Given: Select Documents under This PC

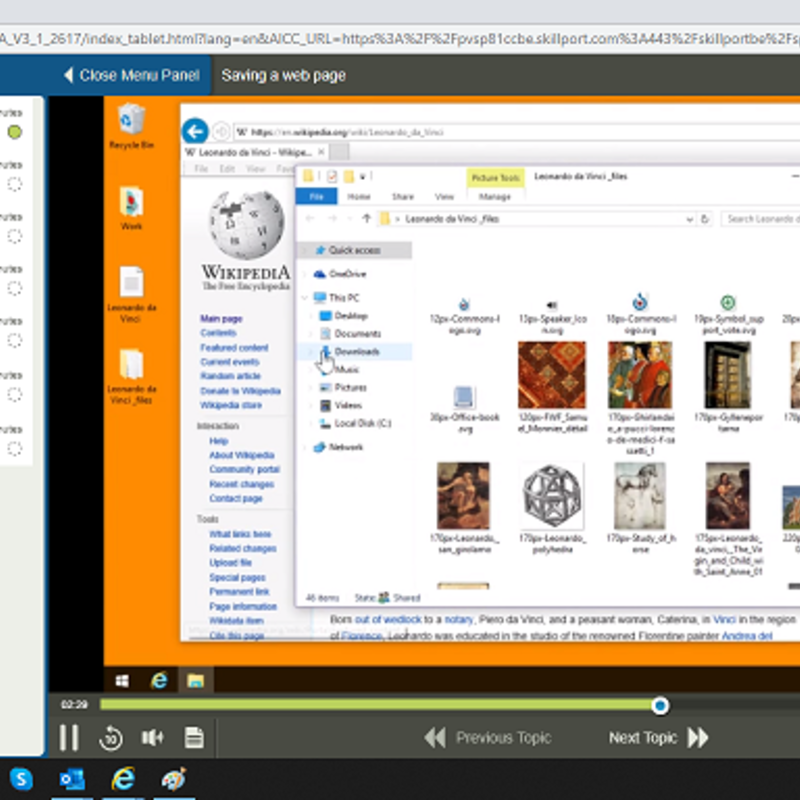Looking at the screenshot, I should 357,334.
